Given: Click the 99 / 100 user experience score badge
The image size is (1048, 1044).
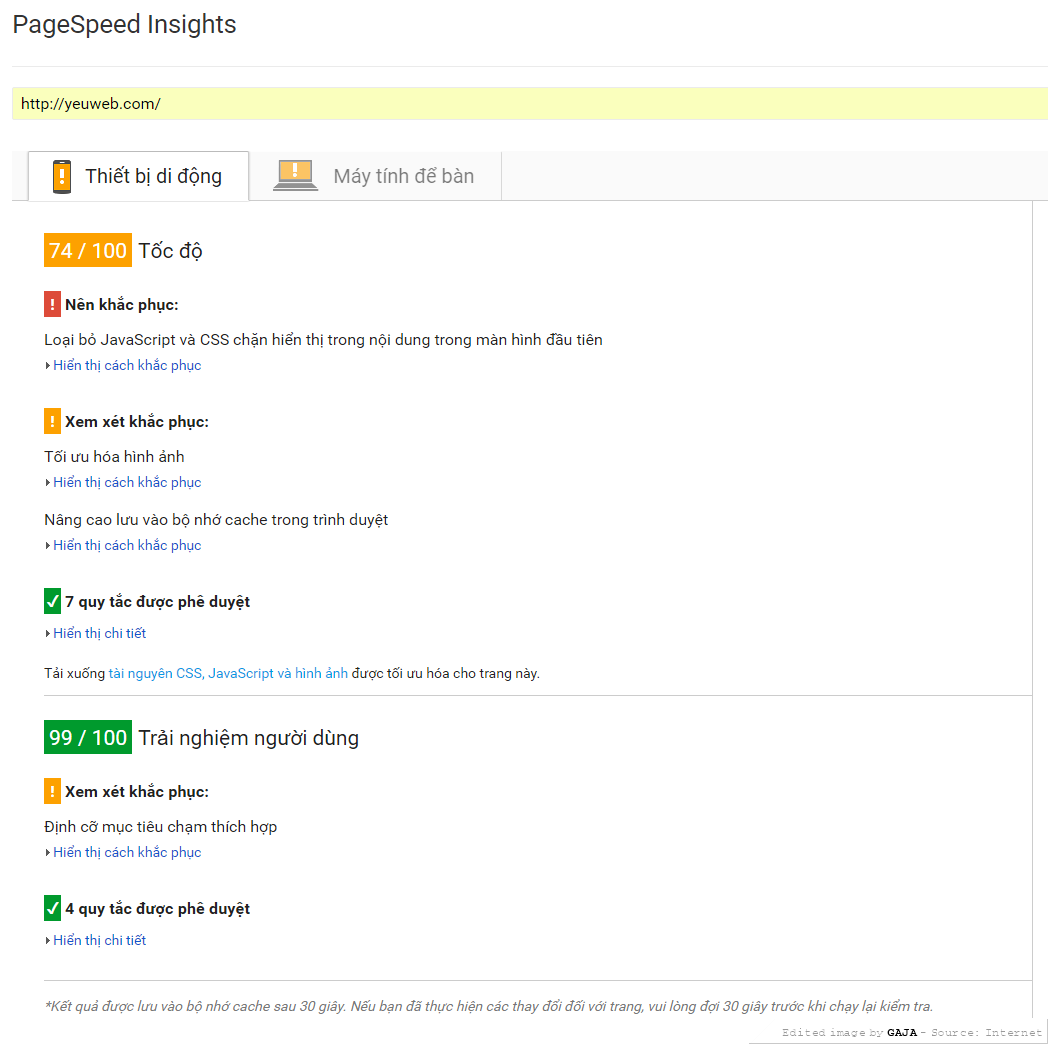Looking at the screenshot, I should point(88,737).
